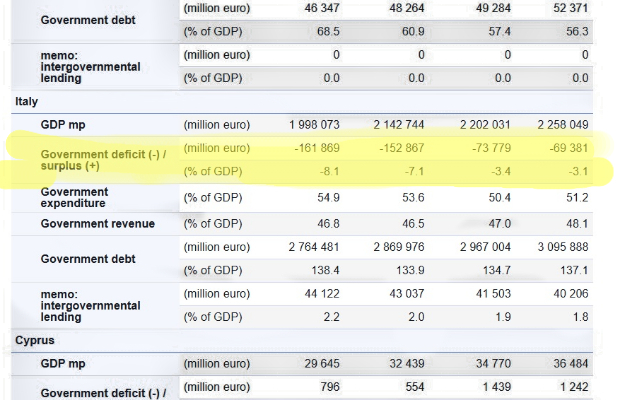This screenshot has width=620, height=400.
Task: Click top debt value 52 371
Action: [x=571, y=8]
